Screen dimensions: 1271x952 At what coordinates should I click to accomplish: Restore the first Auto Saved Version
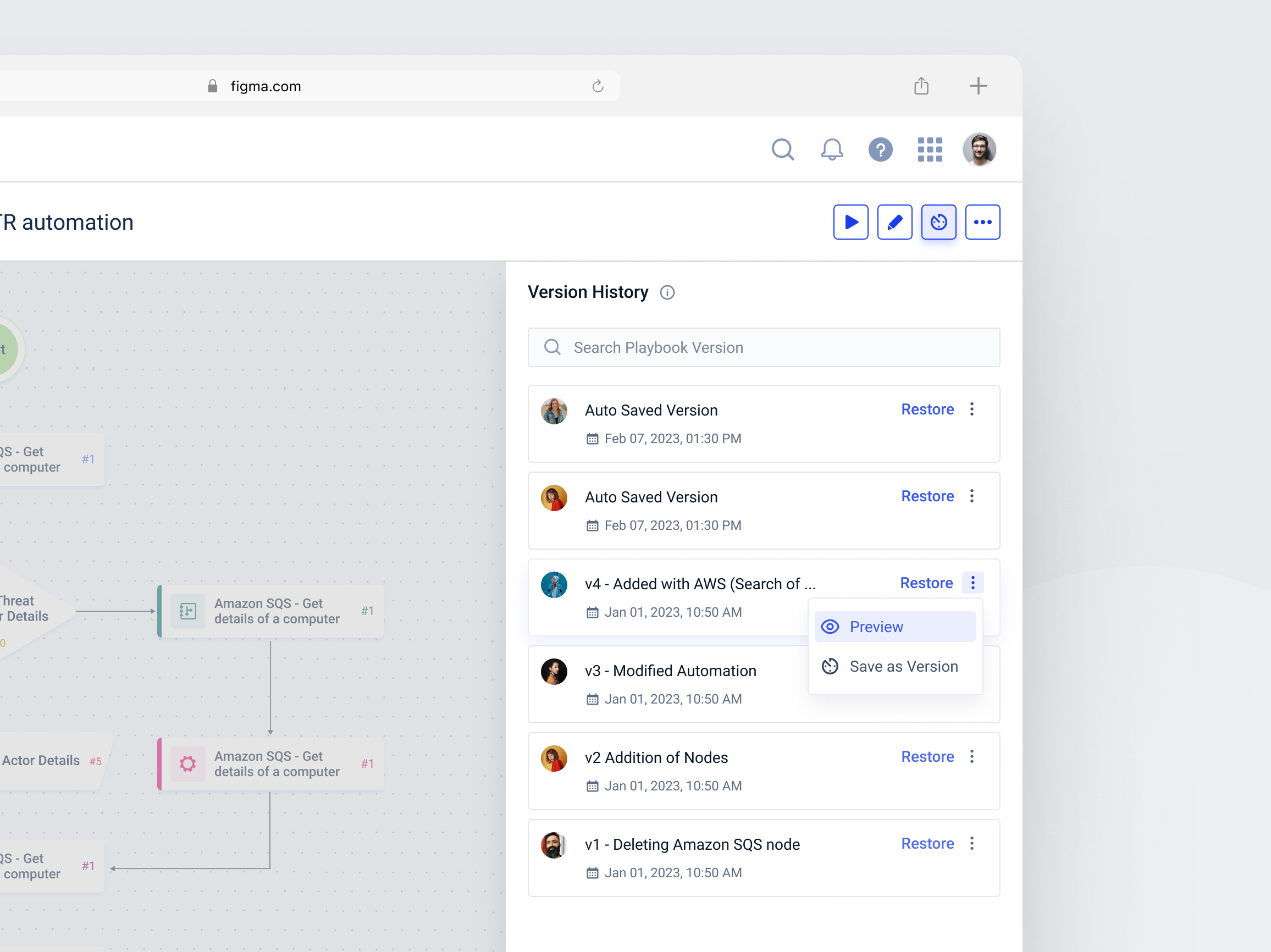pos(927,409)
